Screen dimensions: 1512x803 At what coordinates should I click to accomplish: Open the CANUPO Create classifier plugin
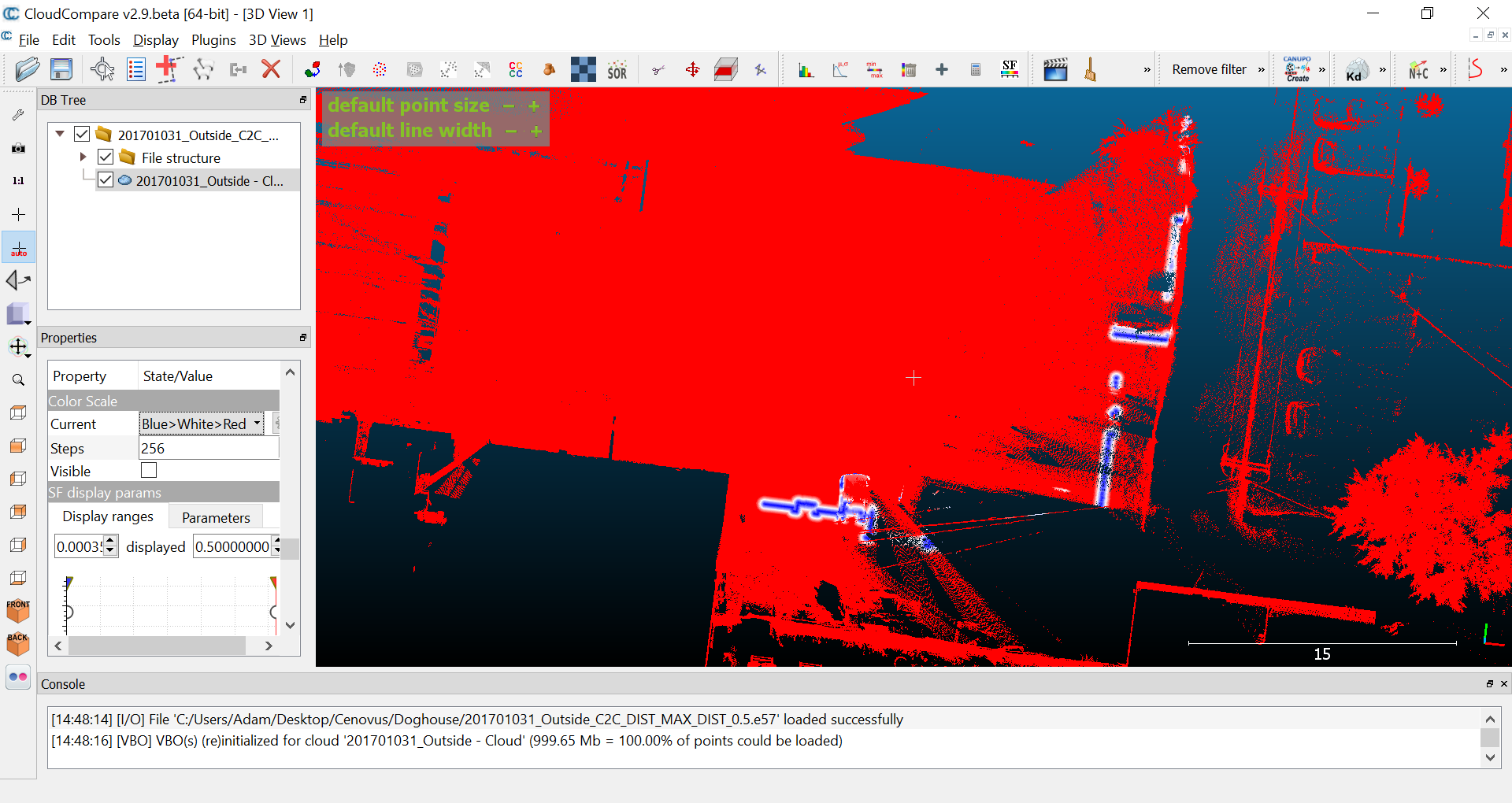click(x=1299, y=69)
